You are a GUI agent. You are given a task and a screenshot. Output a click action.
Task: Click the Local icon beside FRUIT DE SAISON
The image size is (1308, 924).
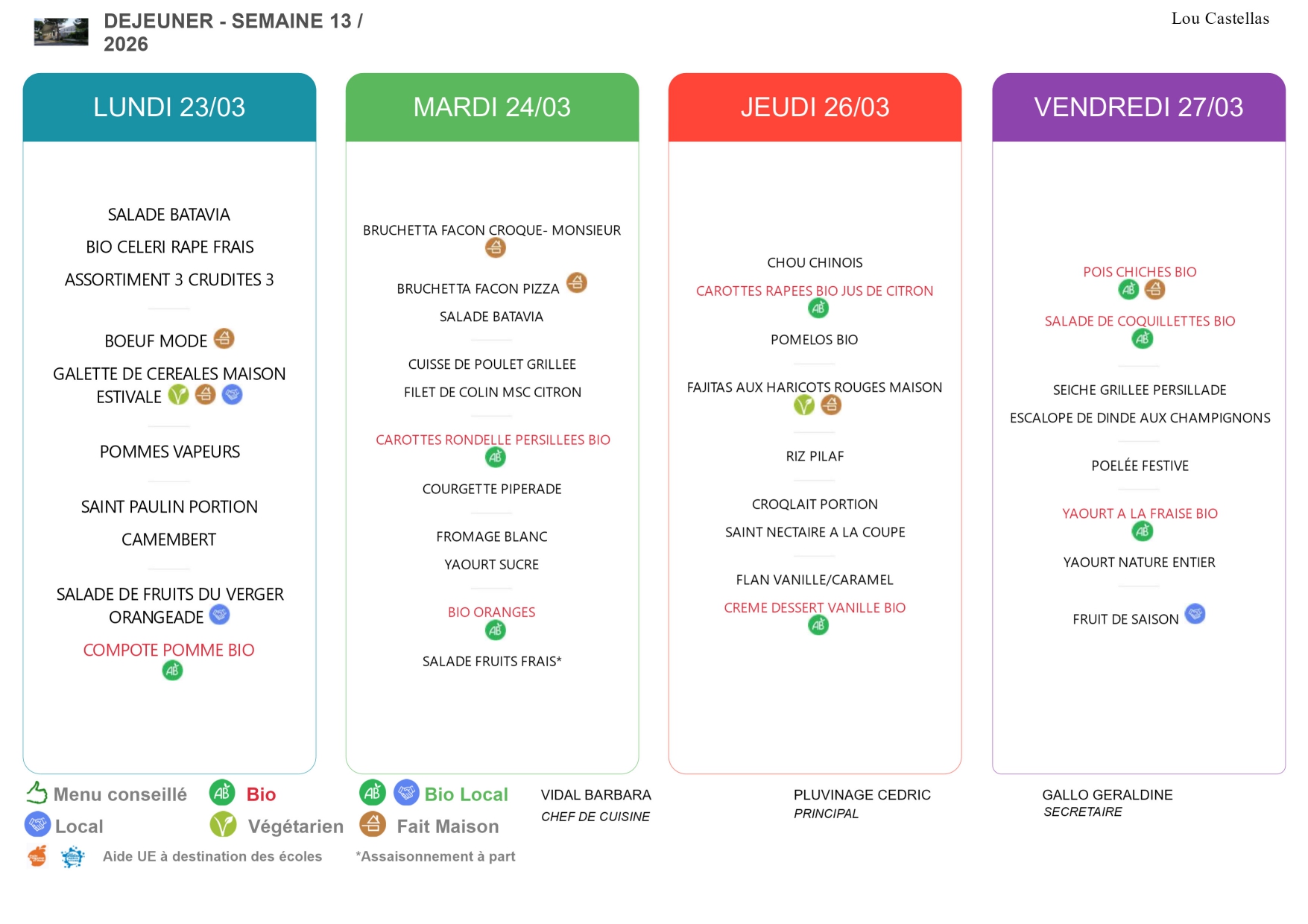coord(1195,614)
